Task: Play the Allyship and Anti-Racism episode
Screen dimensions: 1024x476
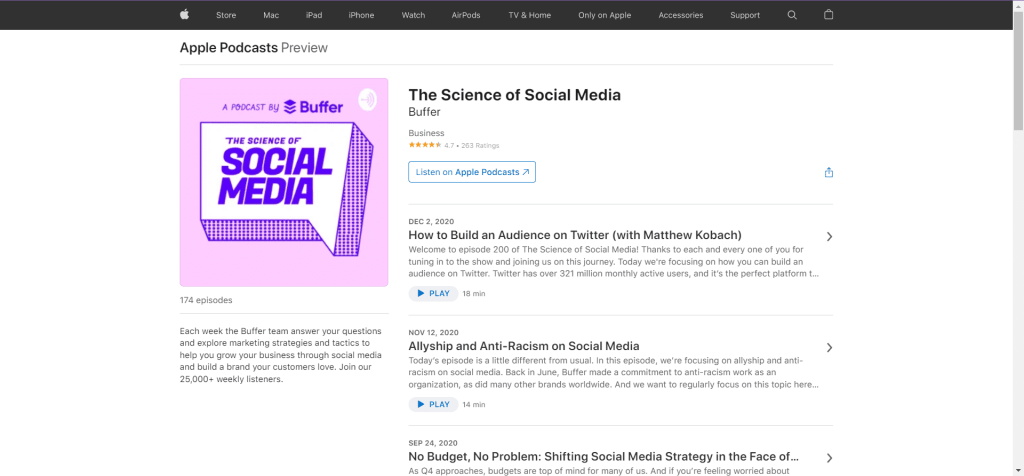Action: point(433,404)
